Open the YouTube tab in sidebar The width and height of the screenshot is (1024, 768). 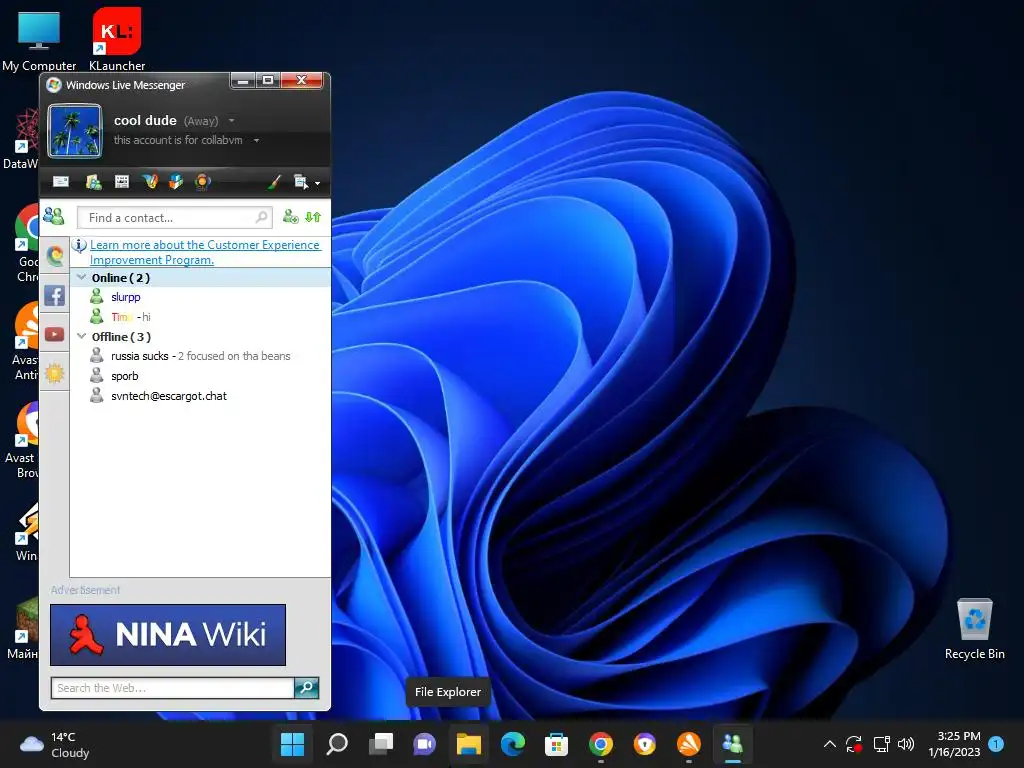pos(55,334)
